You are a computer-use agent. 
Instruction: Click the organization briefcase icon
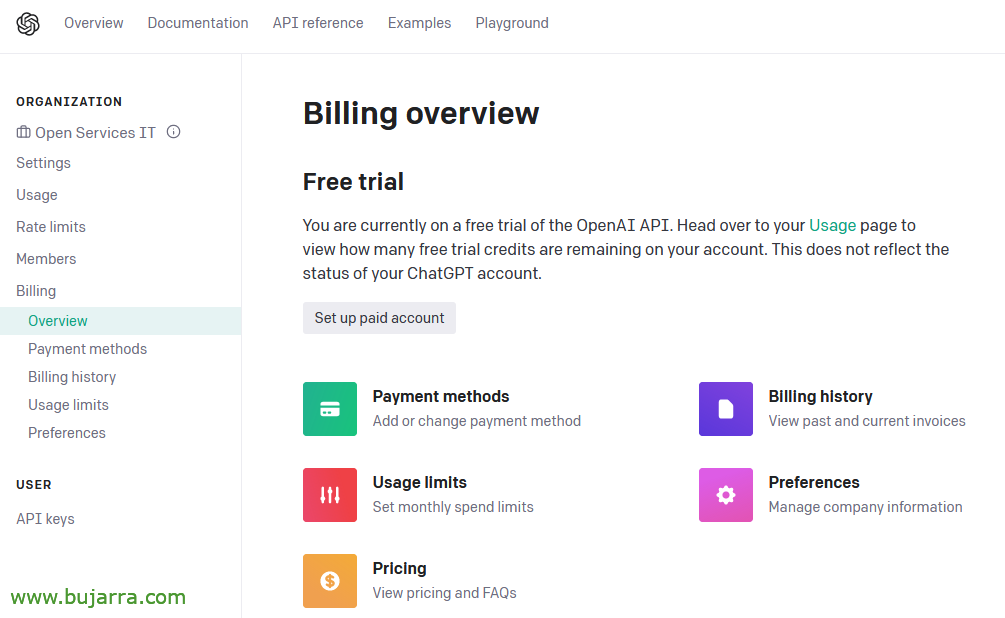point(23,132)
